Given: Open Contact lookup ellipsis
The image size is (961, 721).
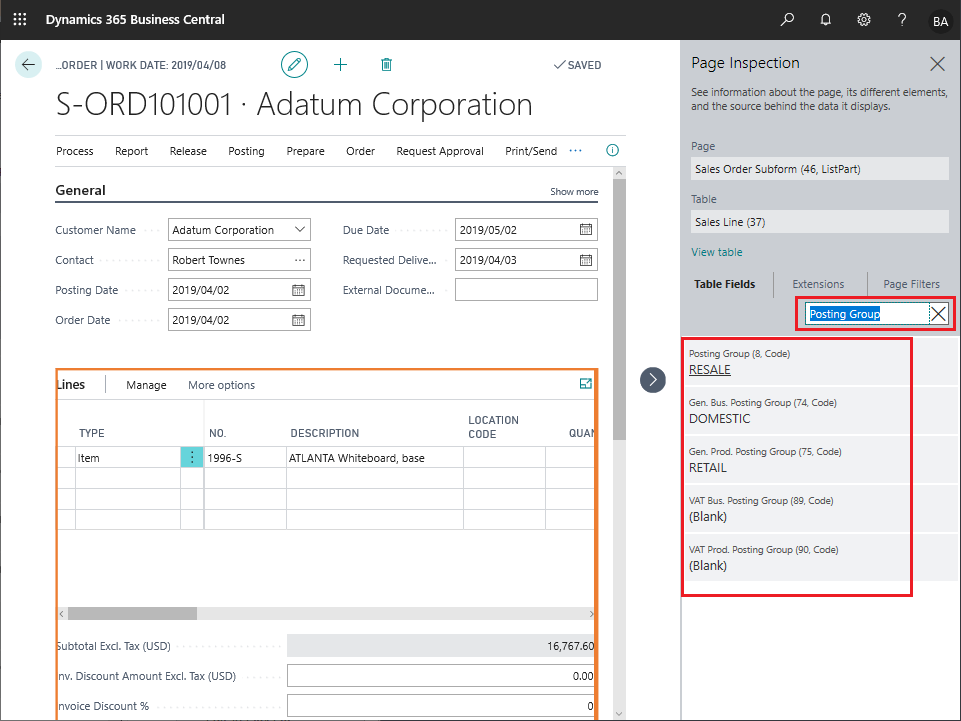Looking at the screenshot, I should pyautogui.click(x=300, y=260).
